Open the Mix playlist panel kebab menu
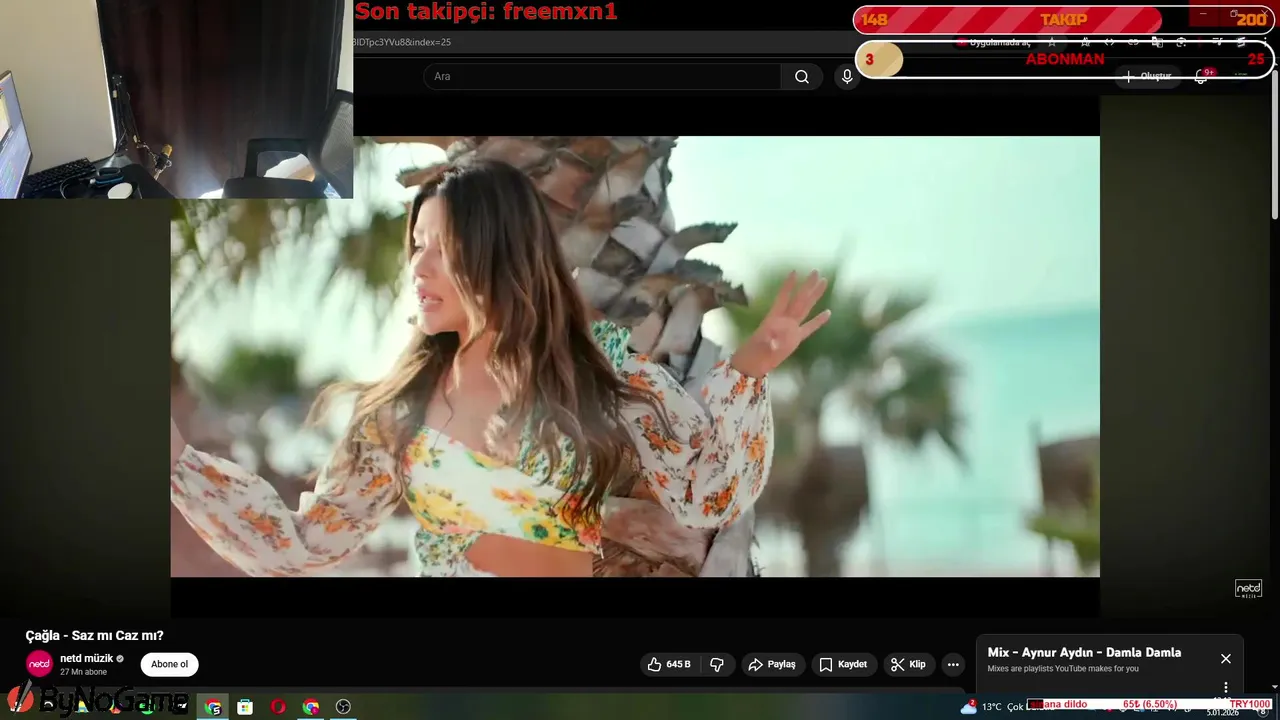 1226,688
